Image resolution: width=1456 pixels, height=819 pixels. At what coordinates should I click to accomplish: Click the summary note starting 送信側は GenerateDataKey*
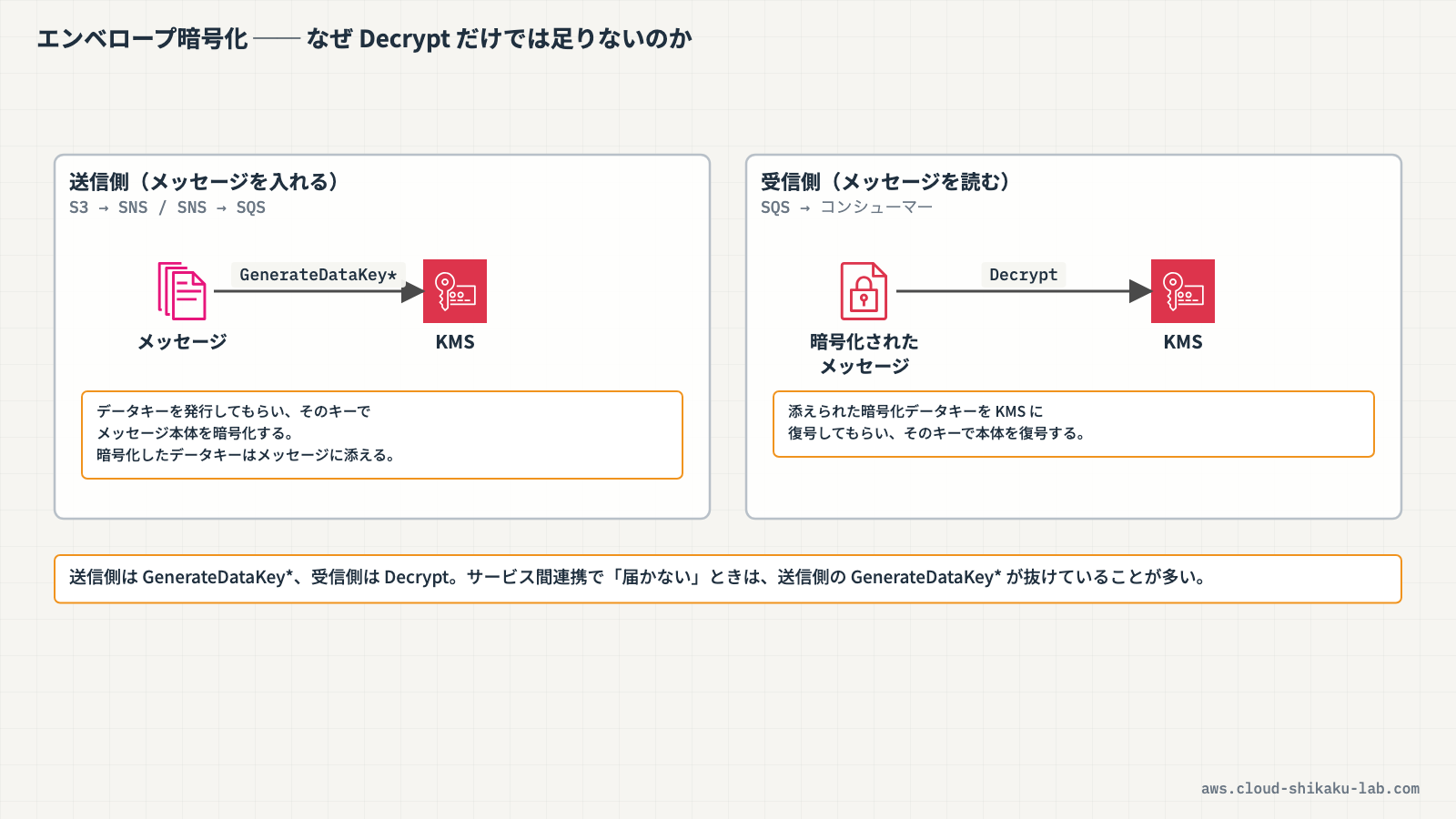tap(728, 579)
